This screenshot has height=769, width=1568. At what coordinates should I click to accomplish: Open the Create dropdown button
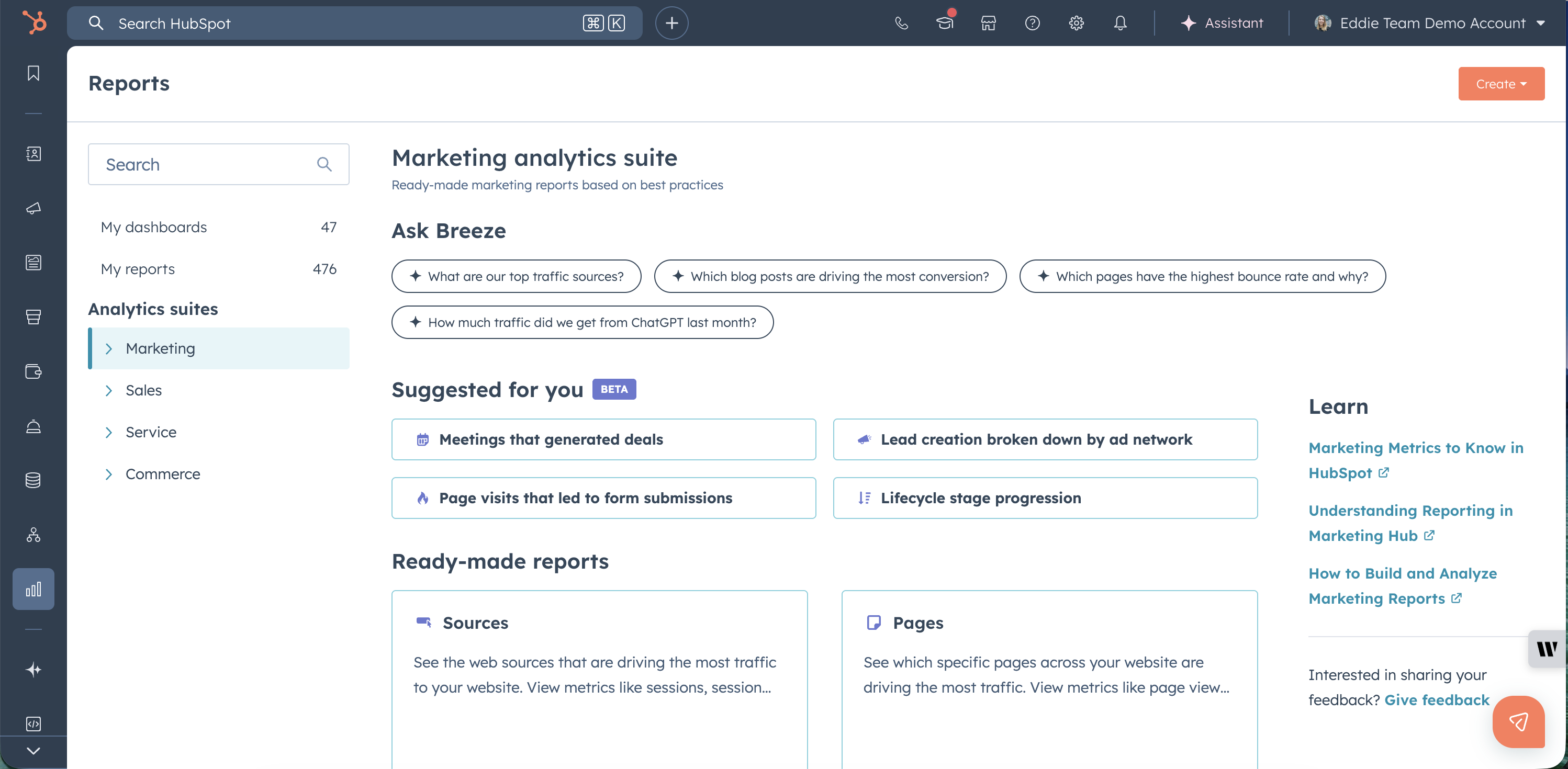click(1500, 84)
